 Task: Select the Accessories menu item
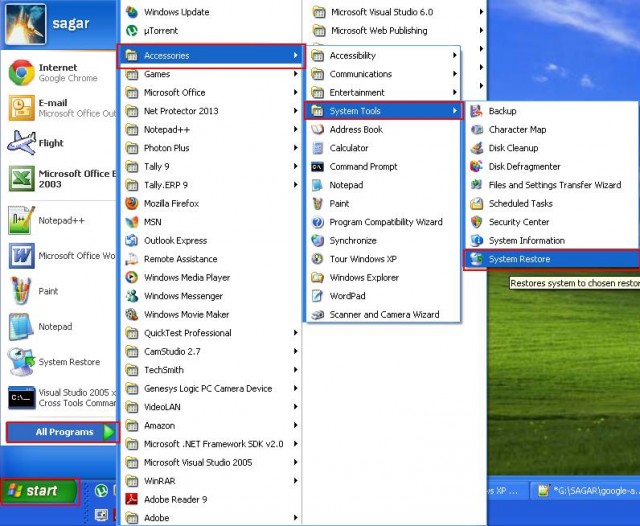click(211, 55)
